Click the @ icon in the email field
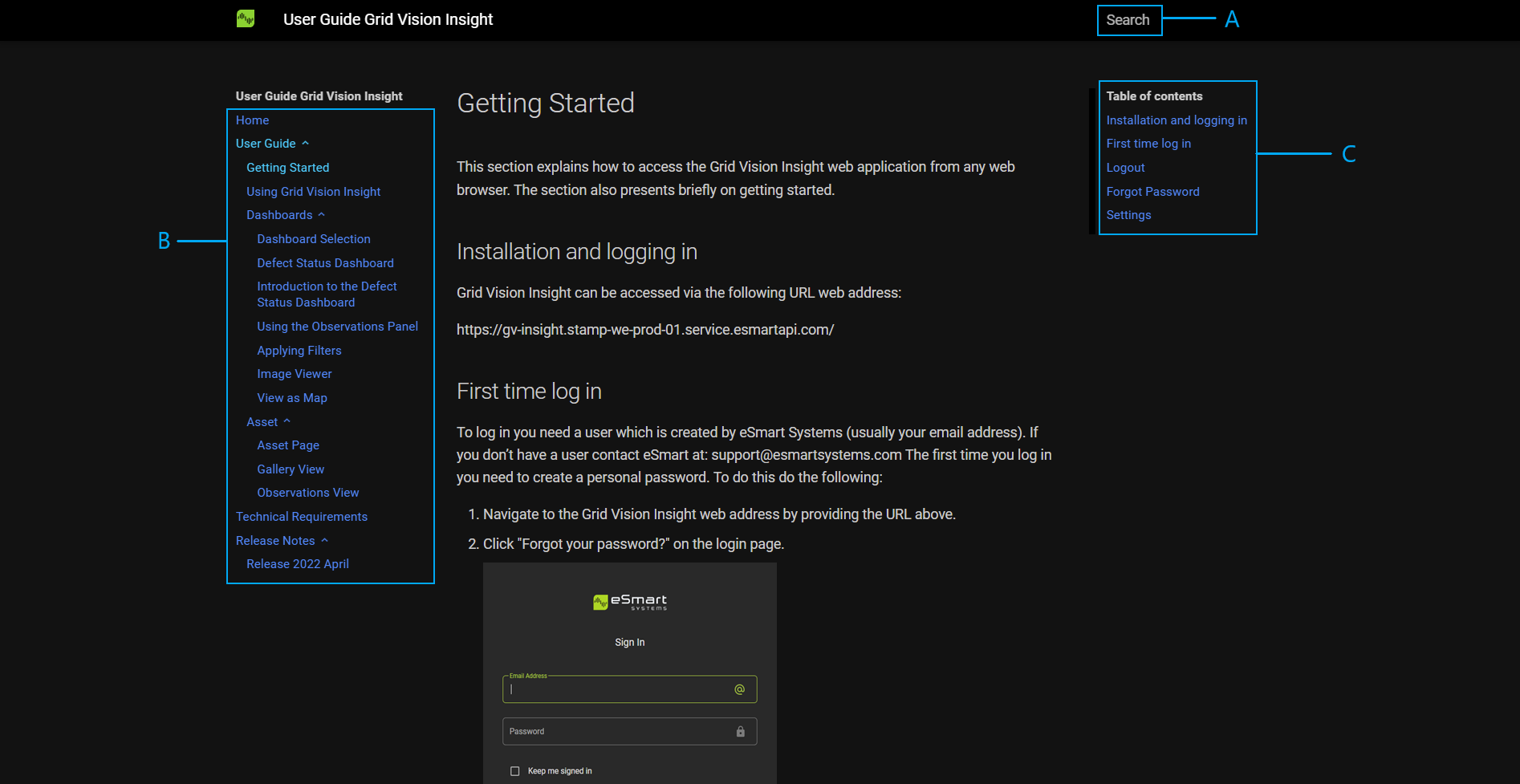The width and height of the screenshot is (1520, 784). (739, 689)
